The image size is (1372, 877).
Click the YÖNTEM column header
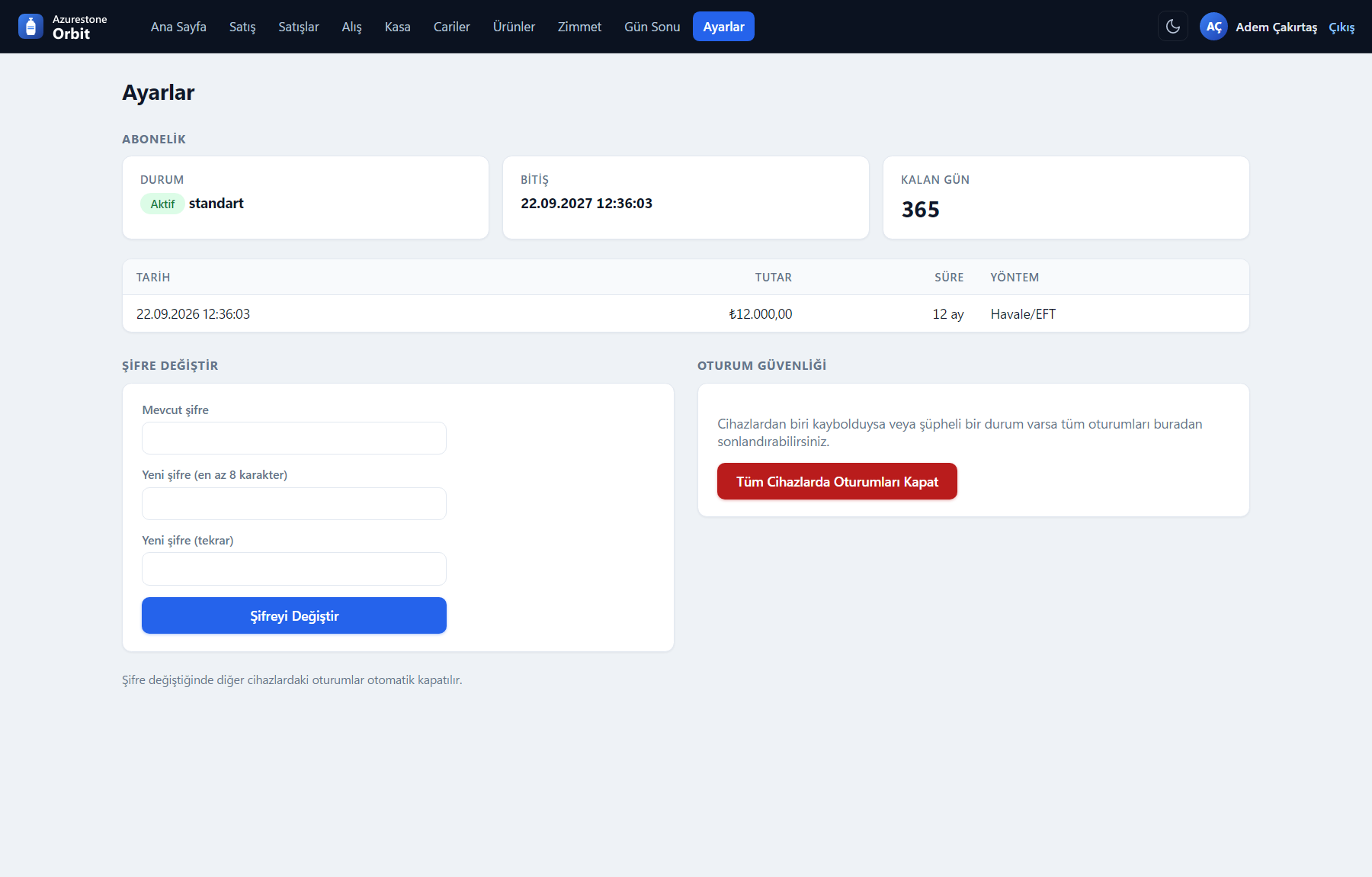point(1015,278)
